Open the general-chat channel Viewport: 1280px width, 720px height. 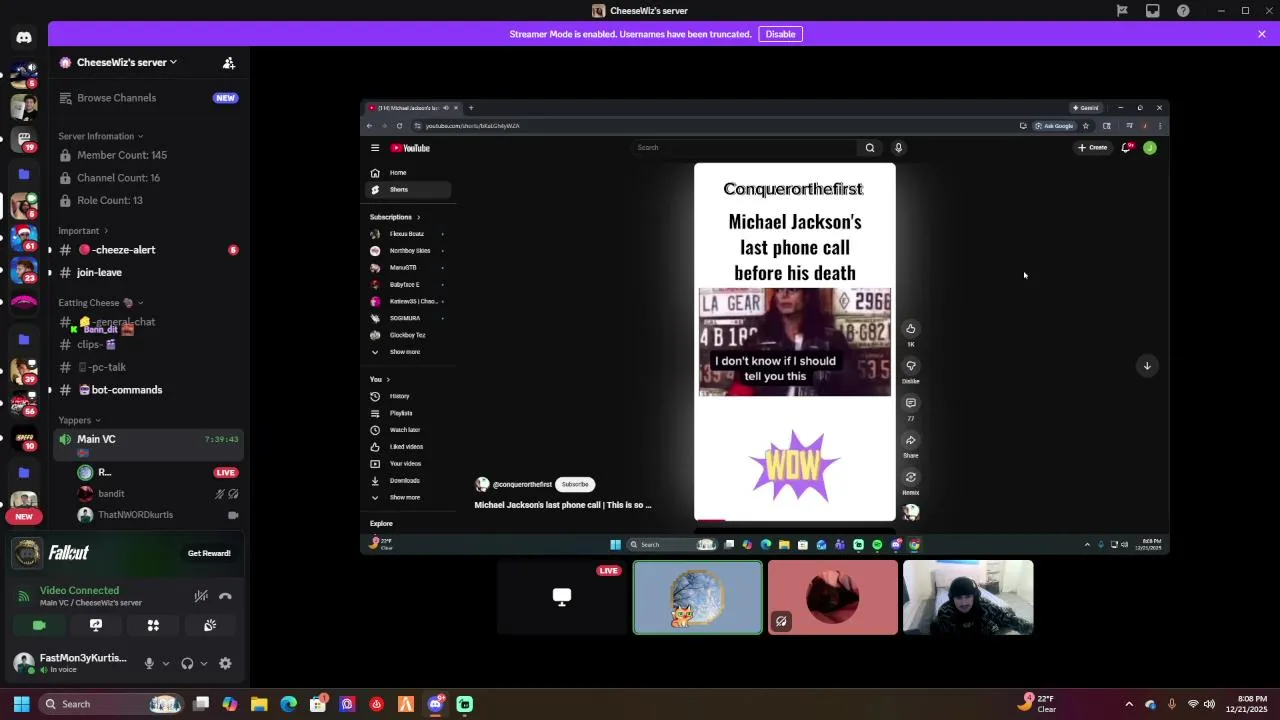149,322
